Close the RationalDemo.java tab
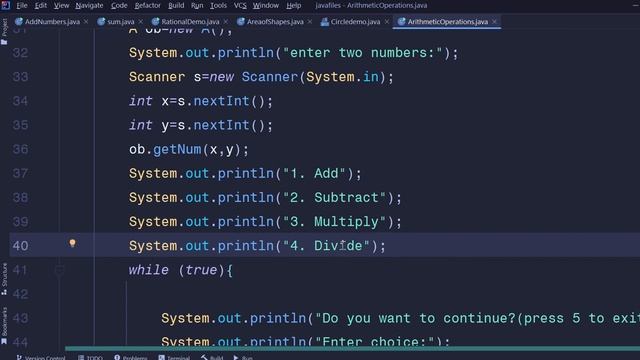Viewport: 640px width, 360px height. coord(226,22)
